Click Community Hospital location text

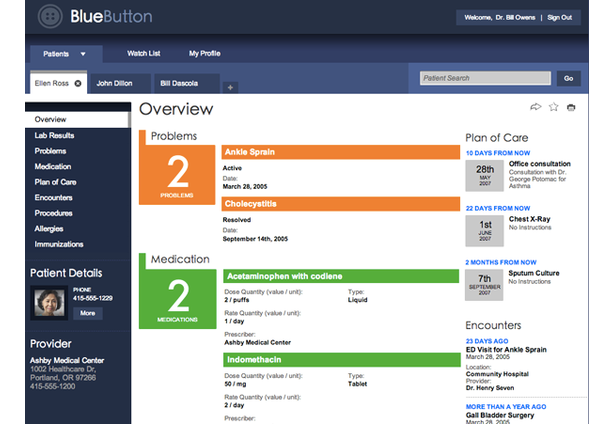[x=497, y=374]
